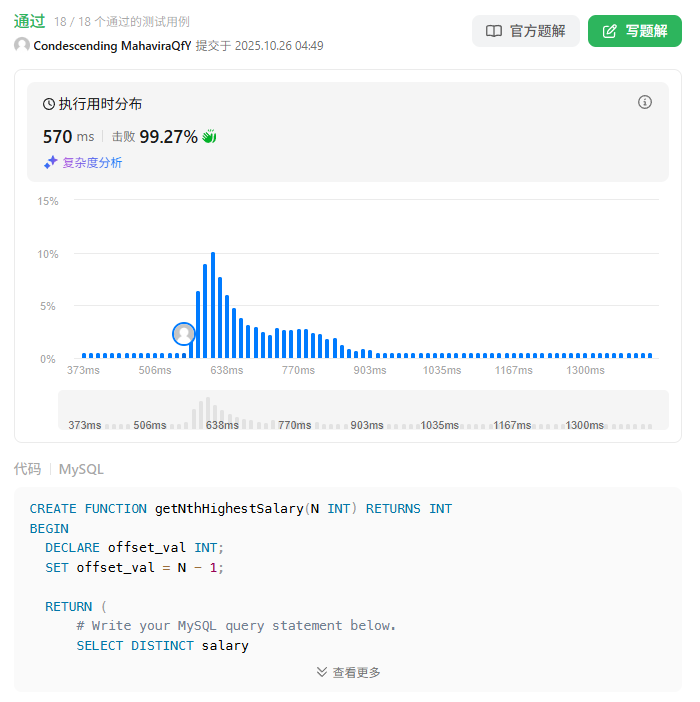Open Condescending MahaviraQfY user profile
Viewport: 700px width, 702px height.
tap(112, 45)
